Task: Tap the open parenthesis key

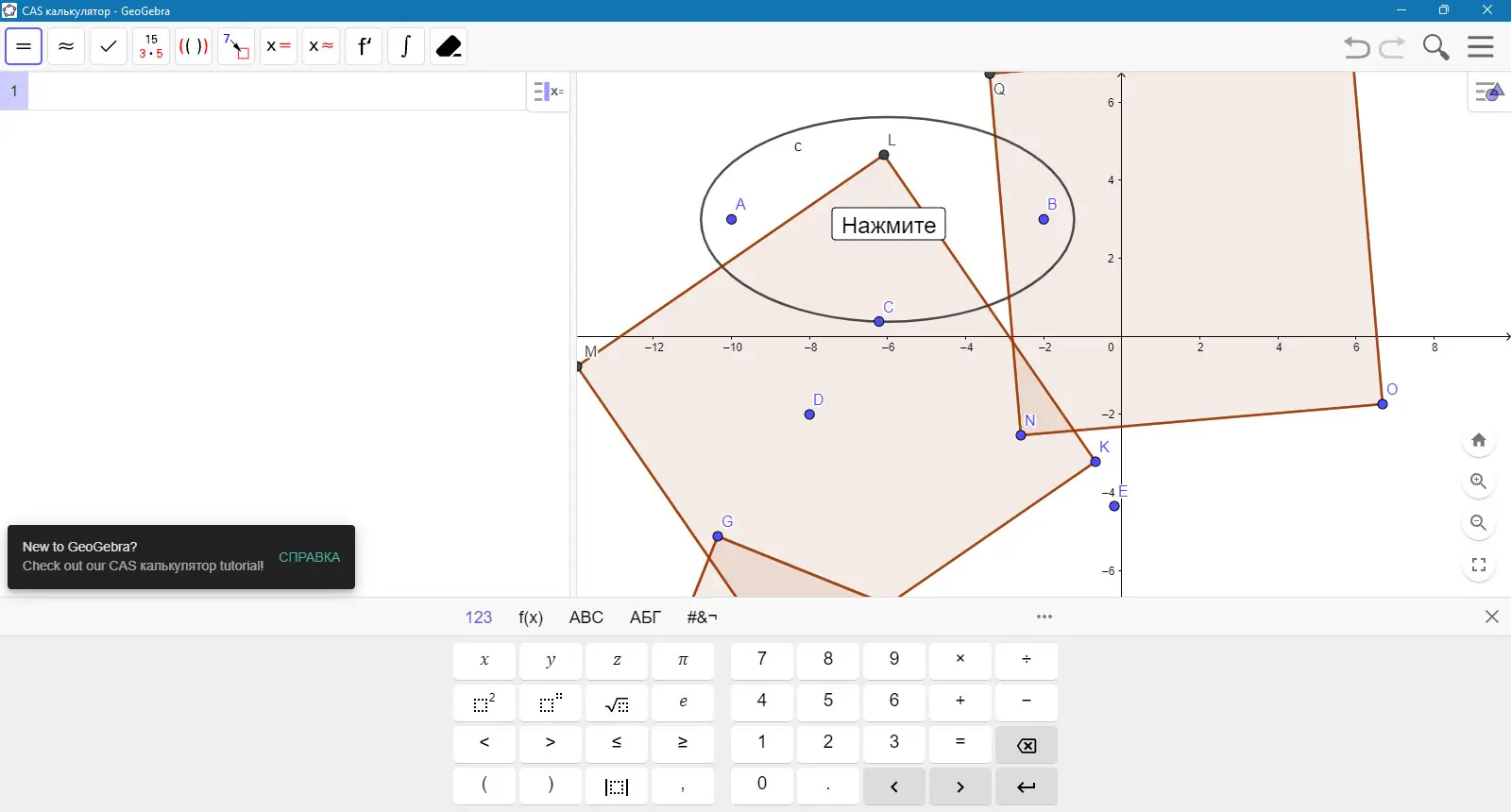Action: [x=484, y=786]
